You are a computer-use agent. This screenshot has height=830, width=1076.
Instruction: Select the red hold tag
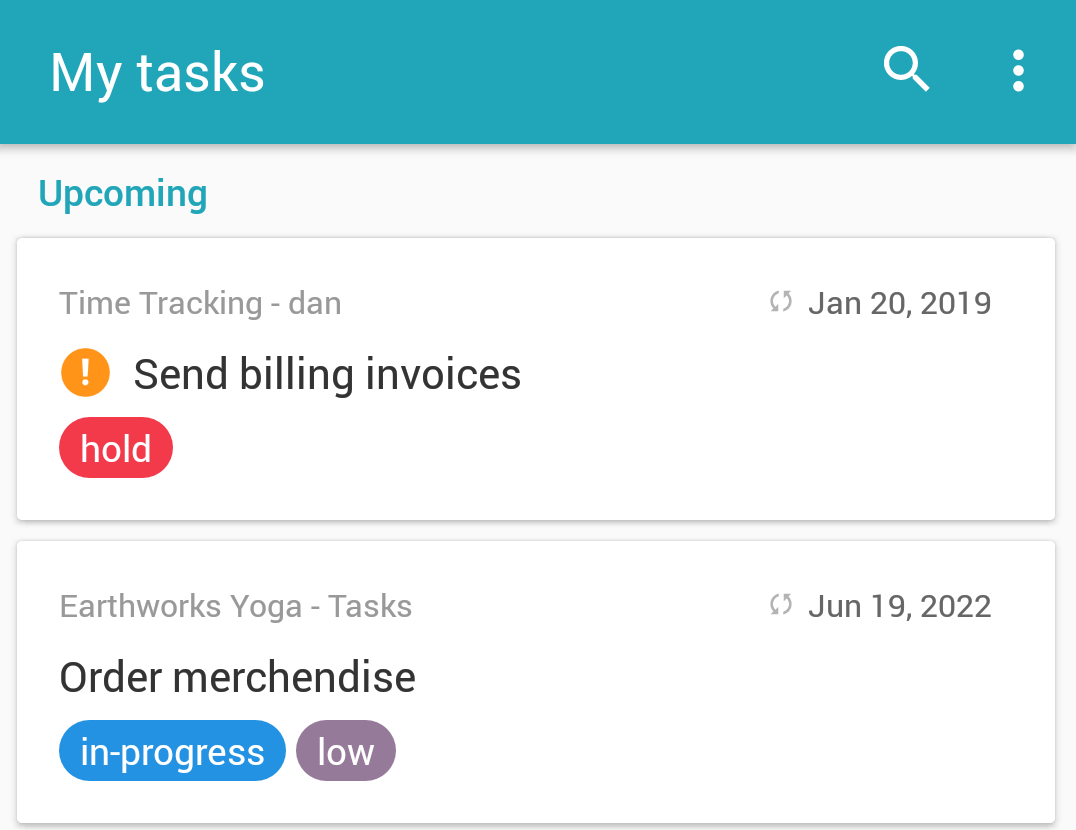(x=116, y=448)
